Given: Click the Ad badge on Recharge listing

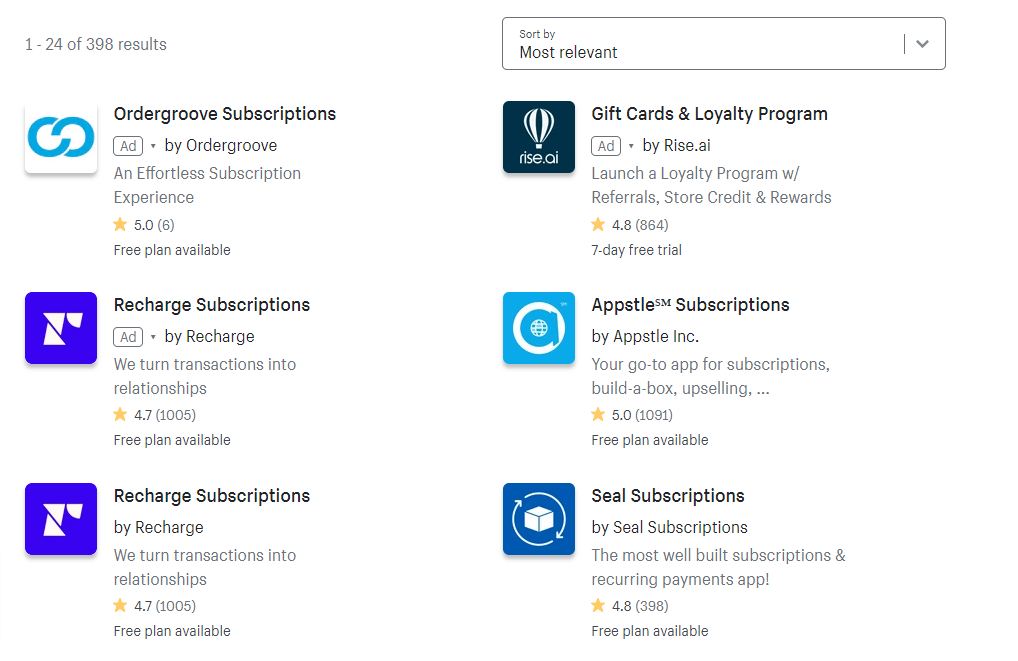Looking at the screenshot, I should point(129,337).
